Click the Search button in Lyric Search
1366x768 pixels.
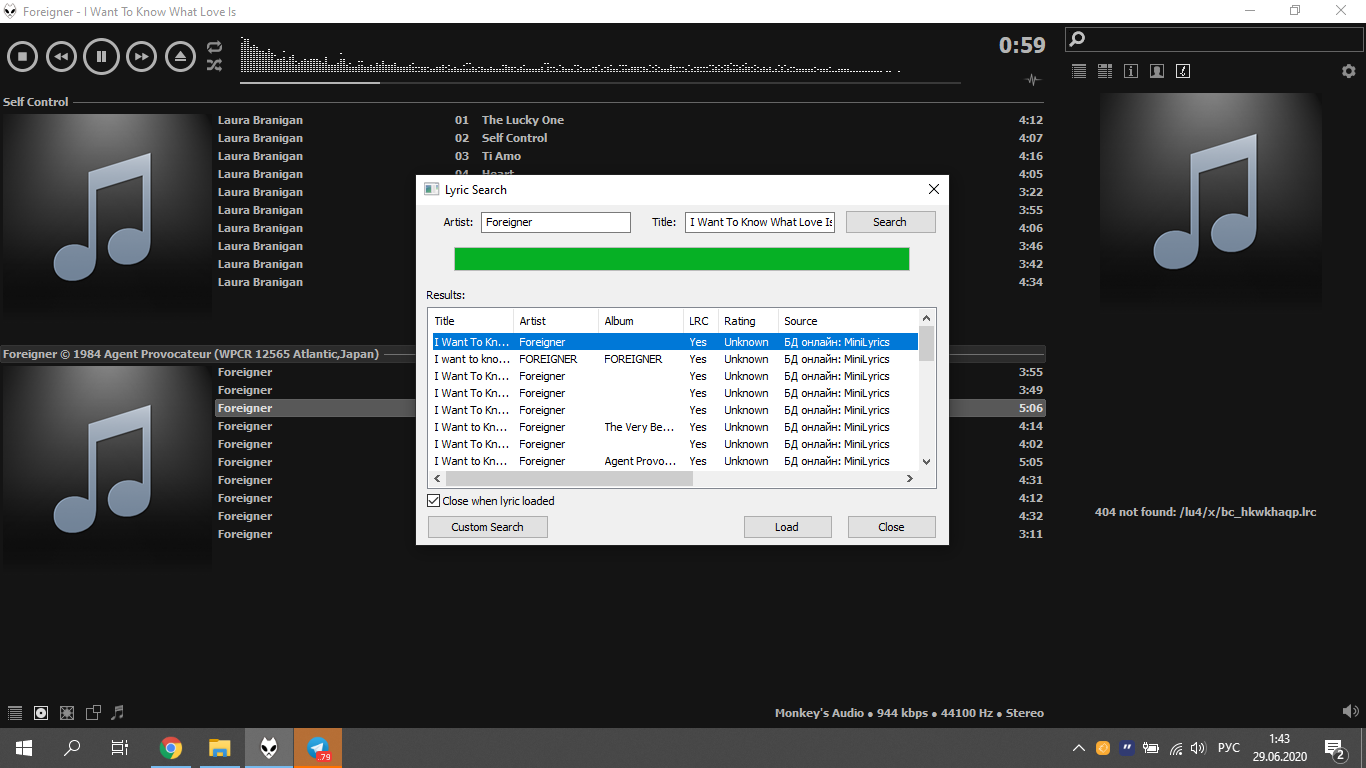coord(890,222)
